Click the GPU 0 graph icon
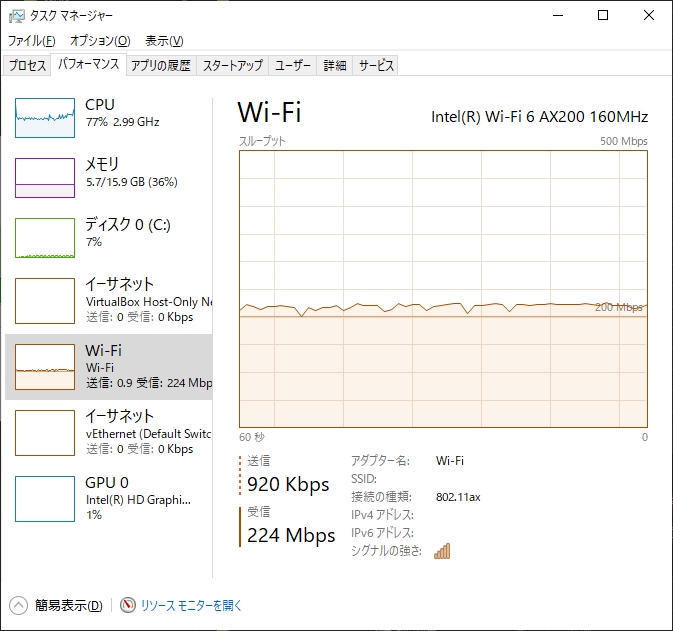This screenshot has width=673, height=631. click(45, 499)
